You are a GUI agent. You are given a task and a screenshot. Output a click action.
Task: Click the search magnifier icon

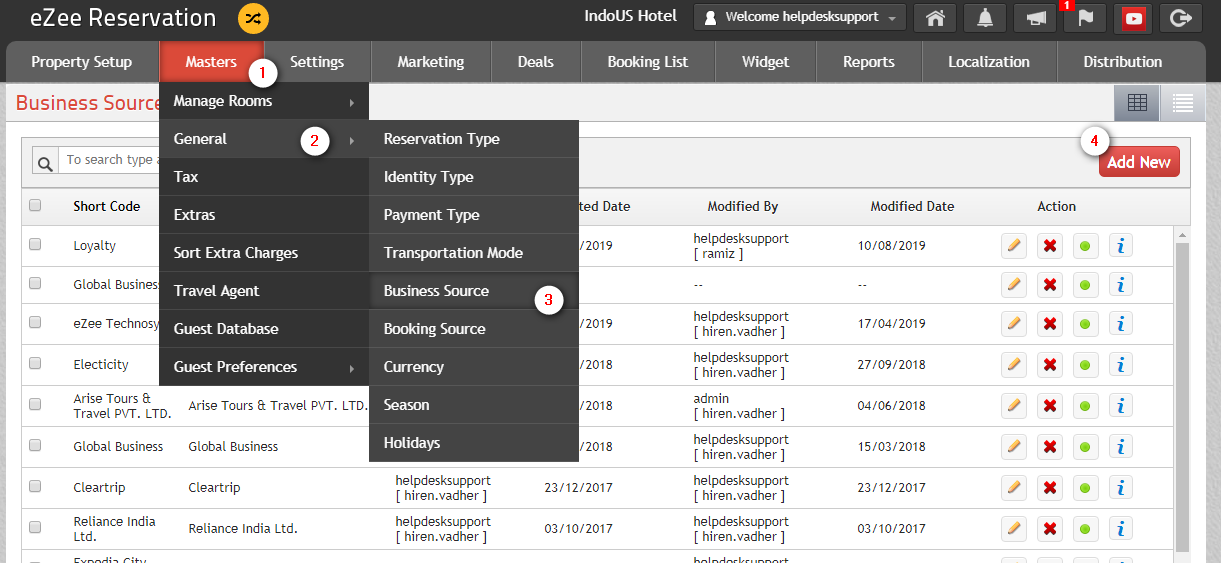click(46, 162)
